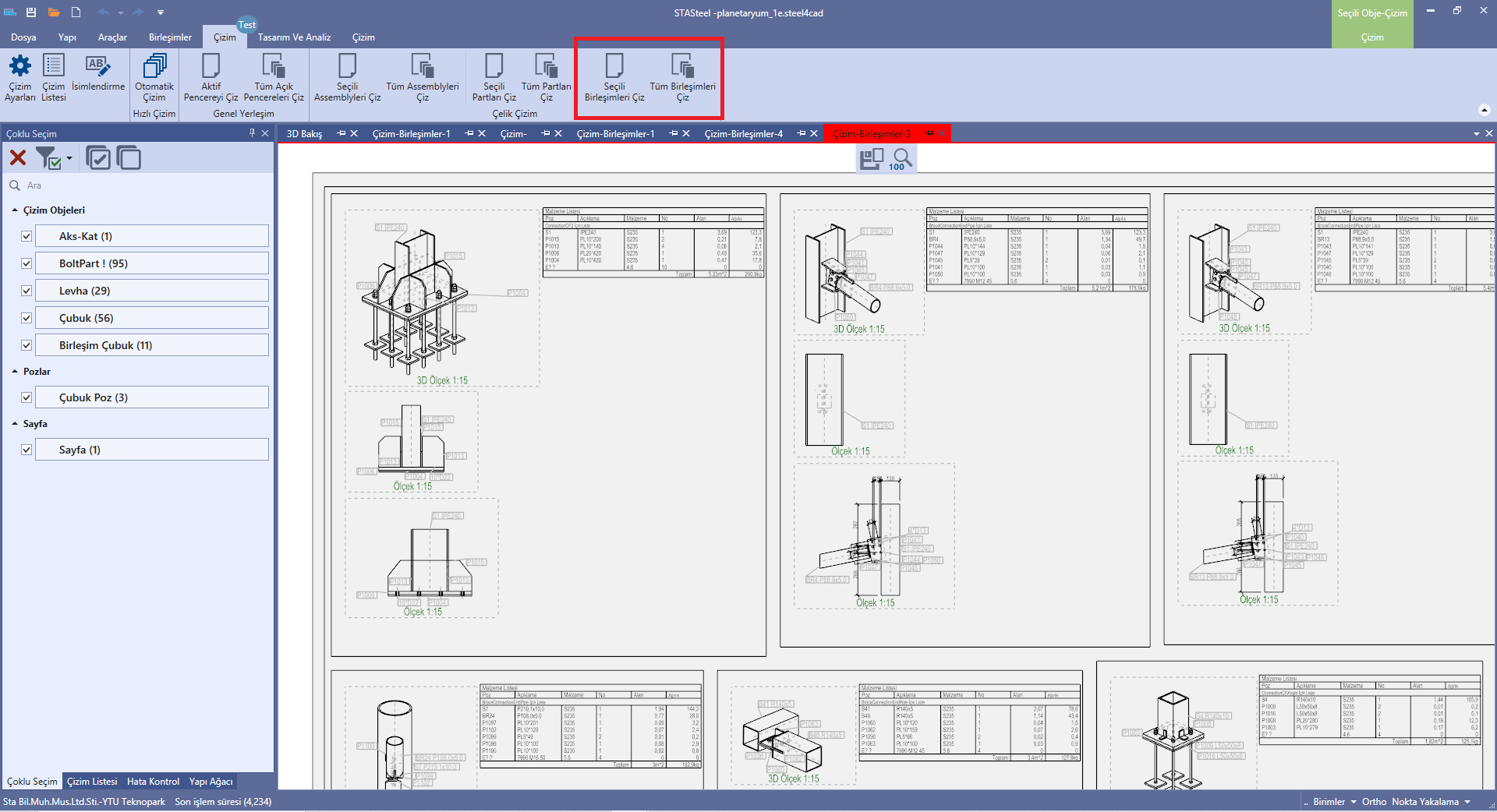
Task: Open the filter dropdown arrow
Action: [69, 158]
